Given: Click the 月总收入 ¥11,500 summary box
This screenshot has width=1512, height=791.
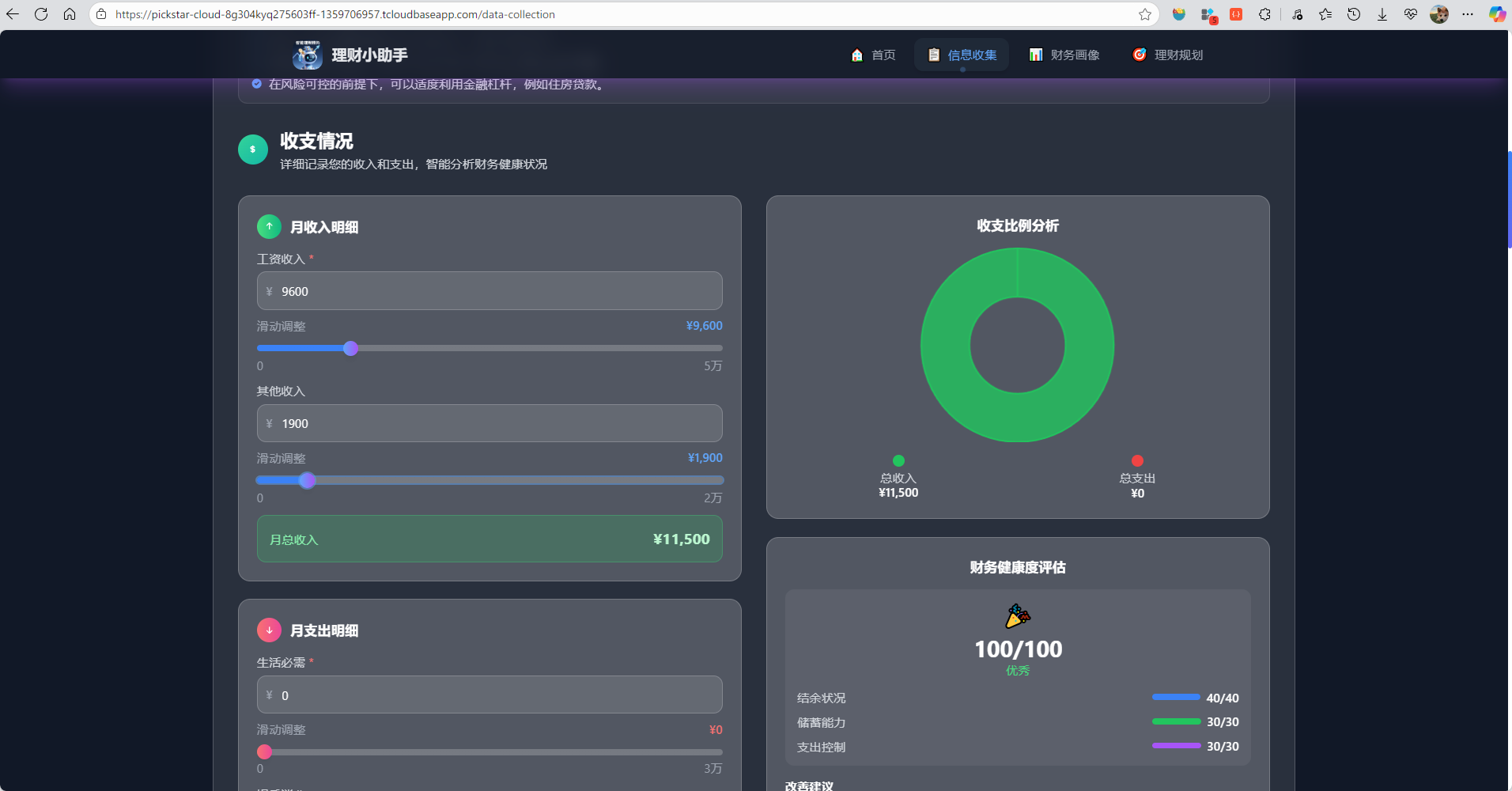Looking at the screenshot, I should click(x=490, y=539).
